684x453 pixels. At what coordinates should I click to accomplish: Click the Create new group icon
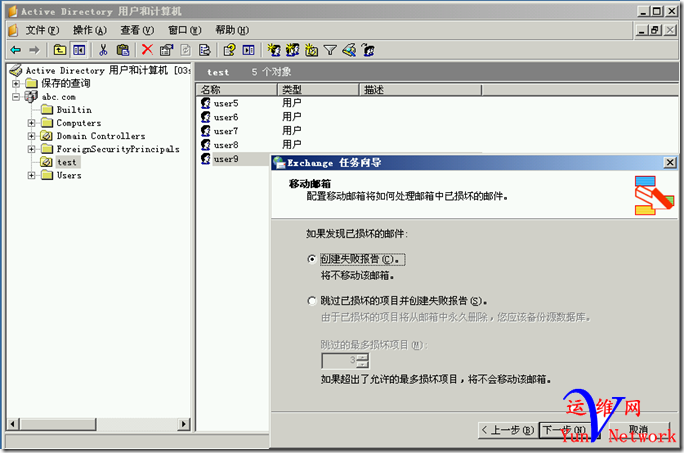tap(293, 50)
